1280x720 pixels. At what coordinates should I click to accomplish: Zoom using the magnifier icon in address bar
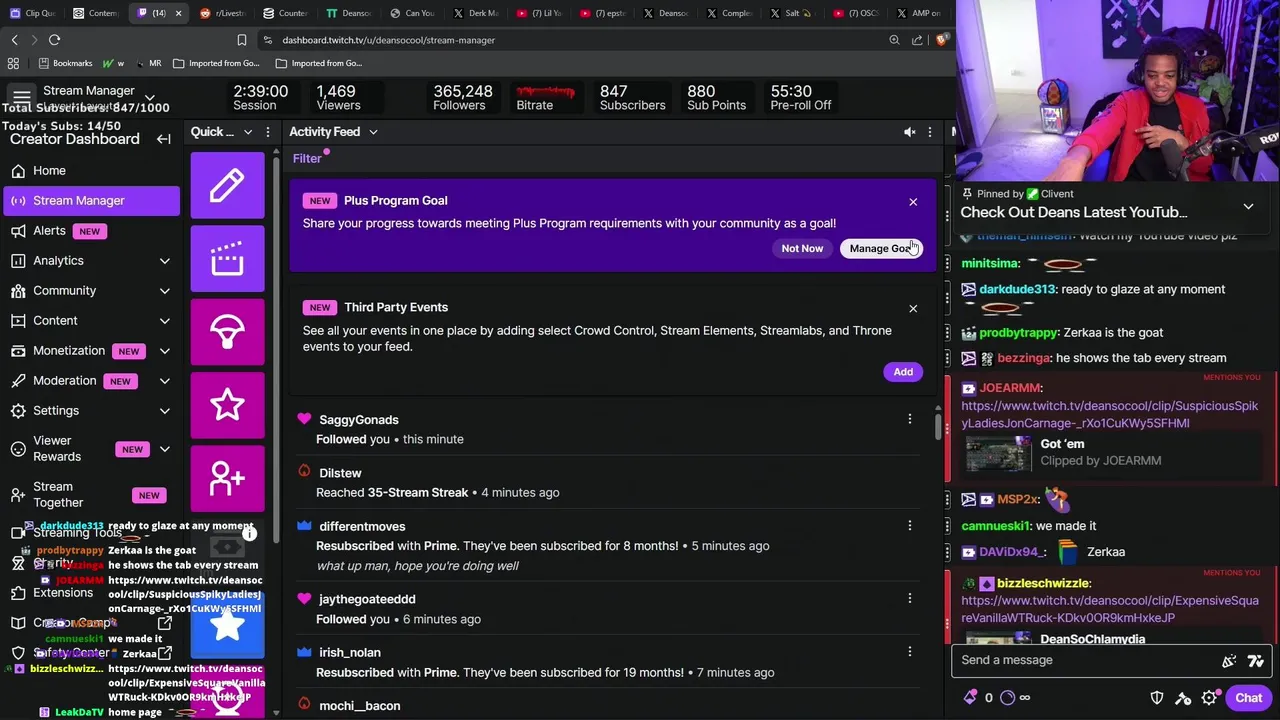pos(894,40)
